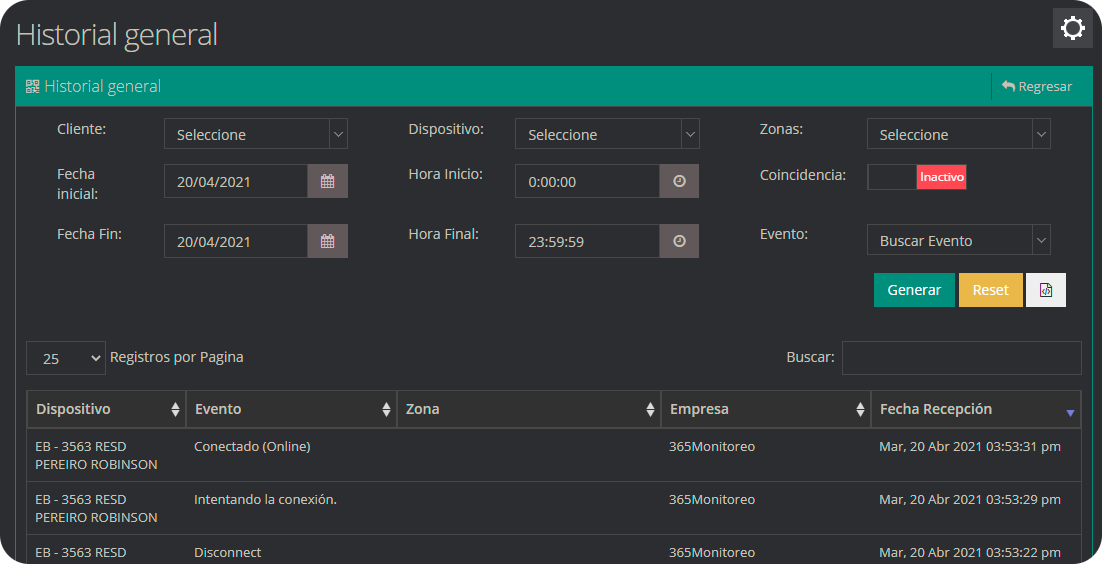Screen dimensions: 1102x564
Task: Click the yellow Reset button
Action: pyautogui.click(x=990, y=290)
